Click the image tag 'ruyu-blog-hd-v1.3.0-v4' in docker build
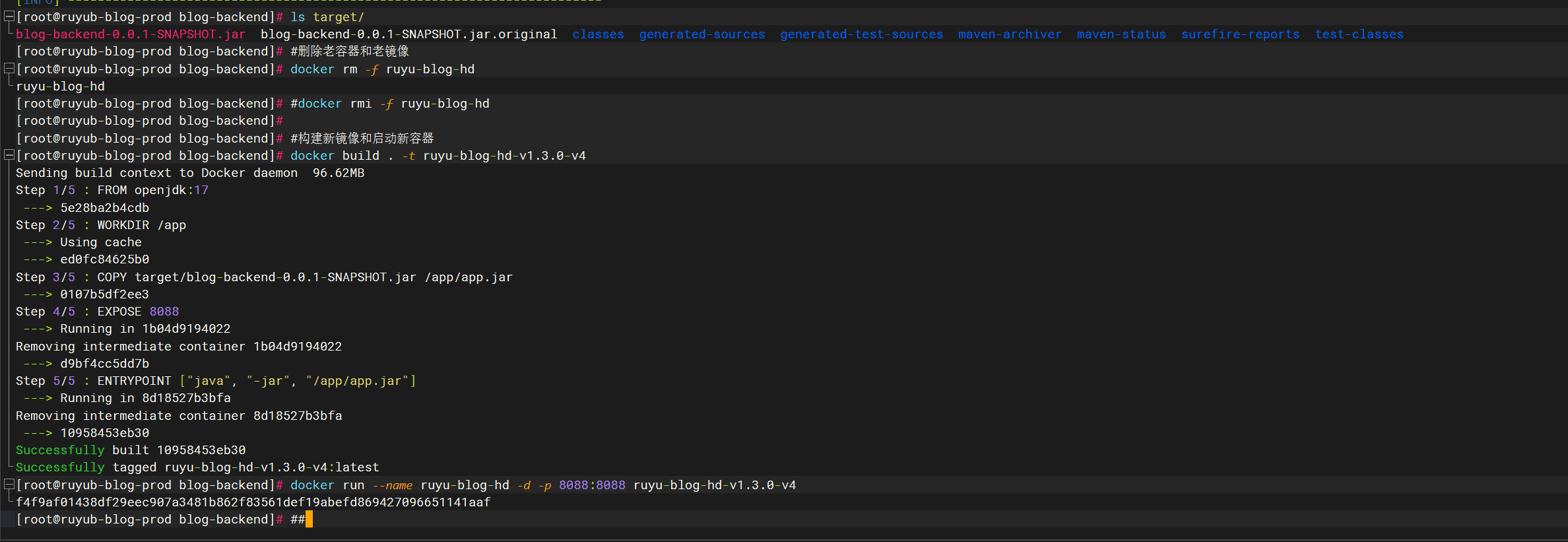This screenshot has width=1568, height=542. pyautogui.click(x=504, y=156)
